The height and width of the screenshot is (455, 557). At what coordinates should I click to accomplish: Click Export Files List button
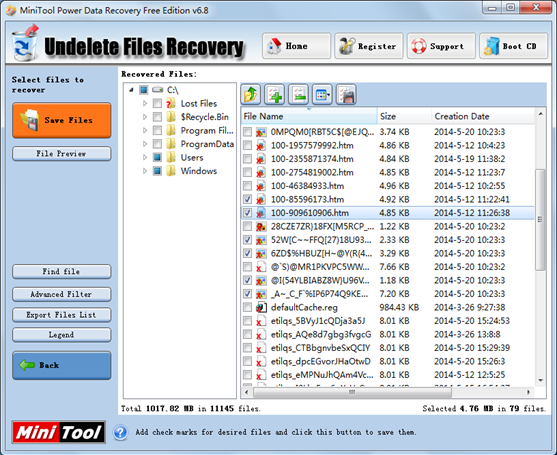click(x=62, y=315)
